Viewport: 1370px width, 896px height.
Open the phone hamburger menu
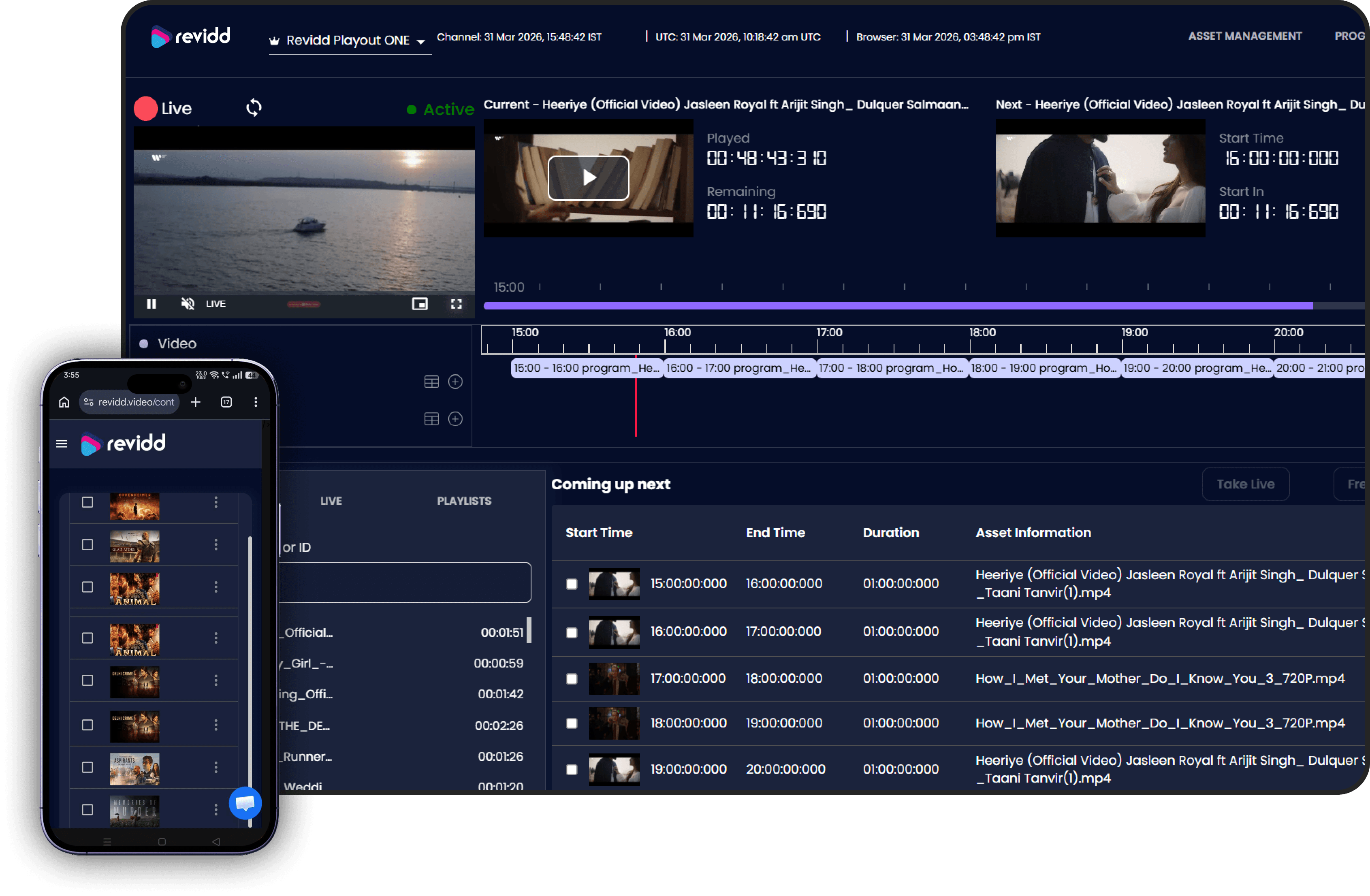(62, 444)
